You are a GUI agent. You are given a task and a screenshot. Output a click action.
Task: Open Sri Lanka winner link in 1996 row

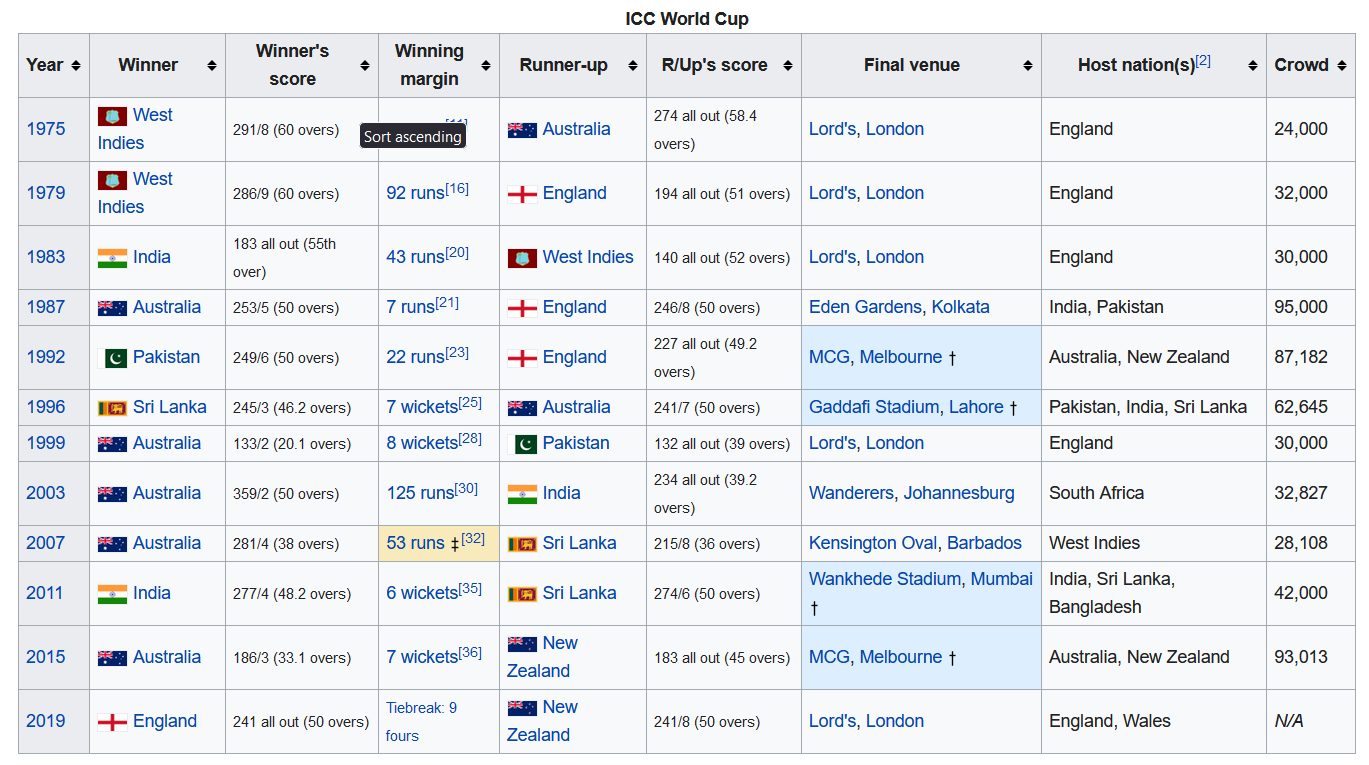[x=170, y=407]
